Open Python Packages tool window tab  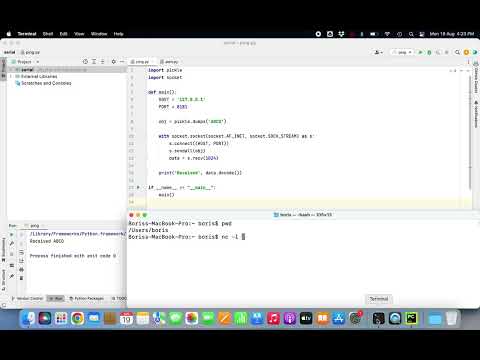tap(87, 298)
